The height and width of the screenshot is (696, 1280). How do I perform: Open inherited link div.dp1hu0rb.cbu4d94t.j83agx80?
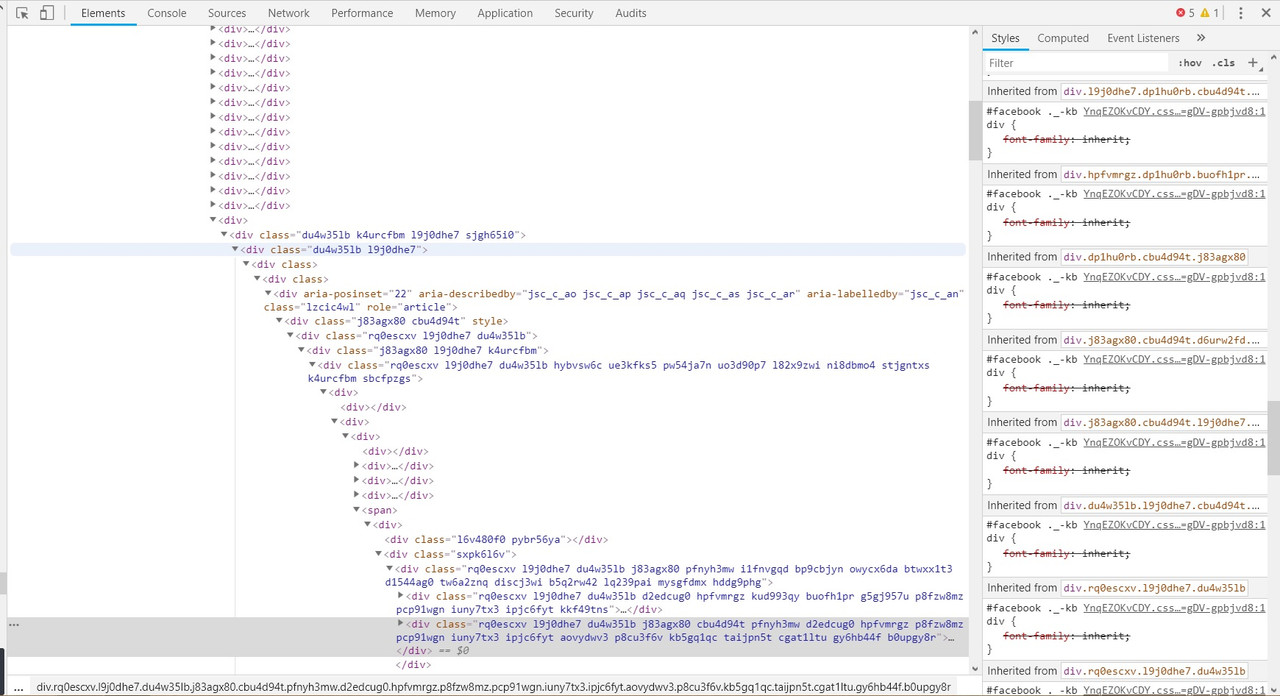click(x=1155, y=257)
